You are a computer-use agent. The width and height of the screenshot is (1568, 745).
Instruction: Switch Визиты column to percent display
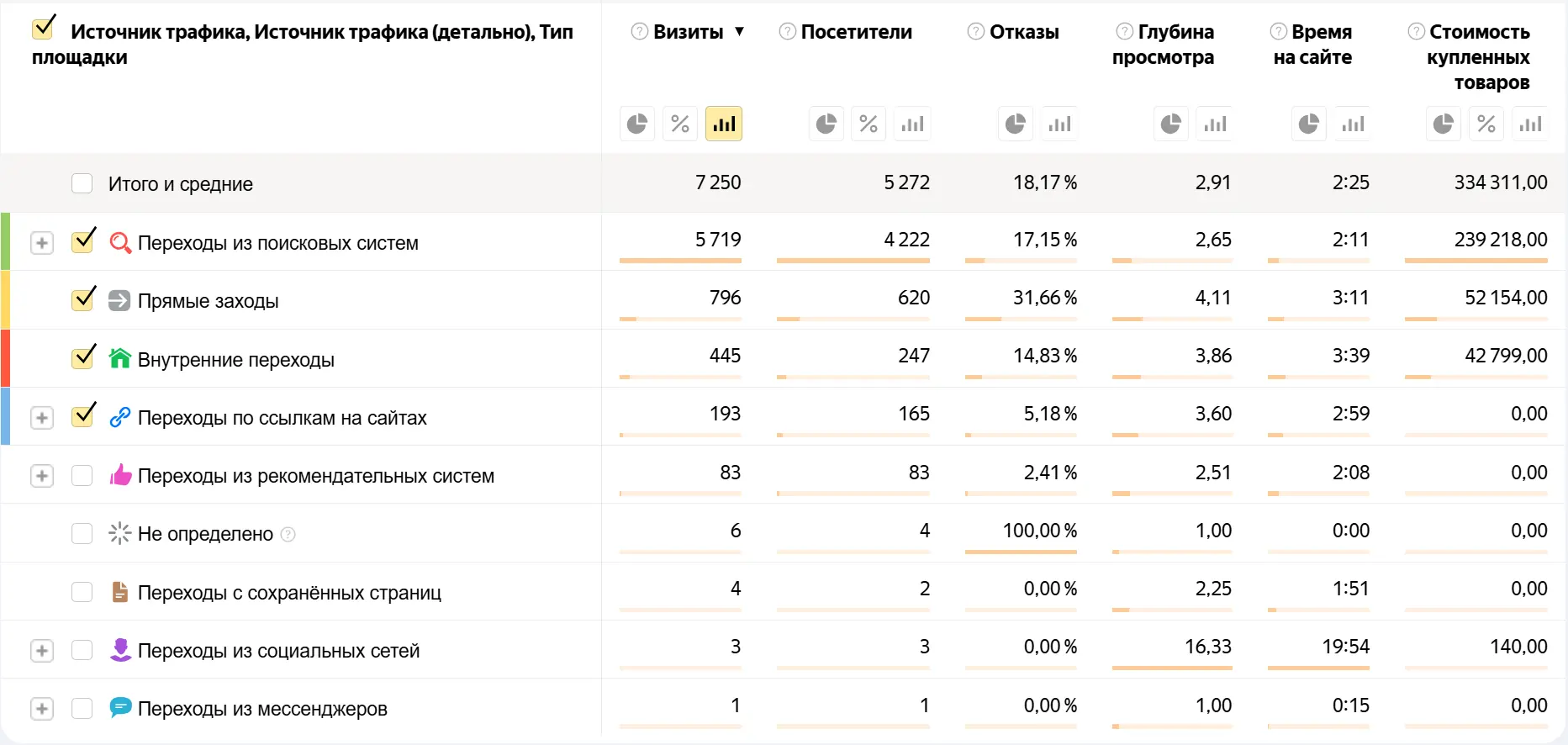(680, 124)
